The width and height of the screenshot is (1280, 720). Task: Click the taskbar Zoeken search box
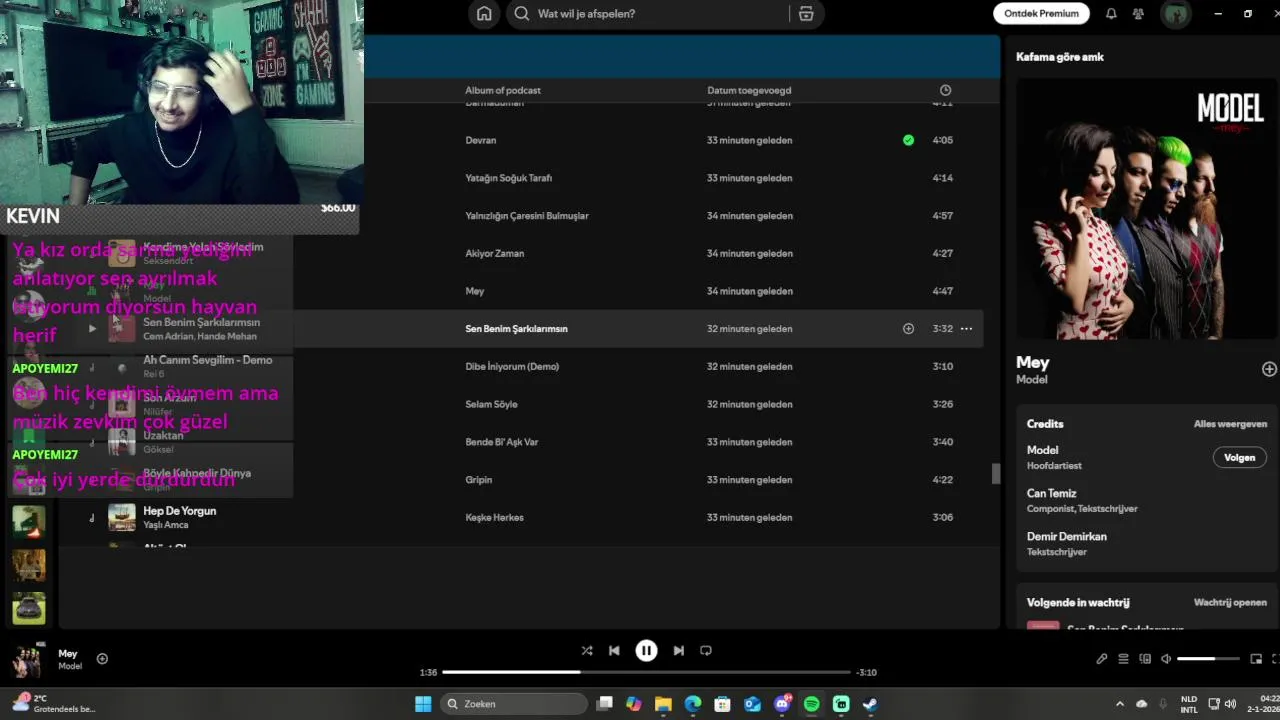(x=512, y=704)
